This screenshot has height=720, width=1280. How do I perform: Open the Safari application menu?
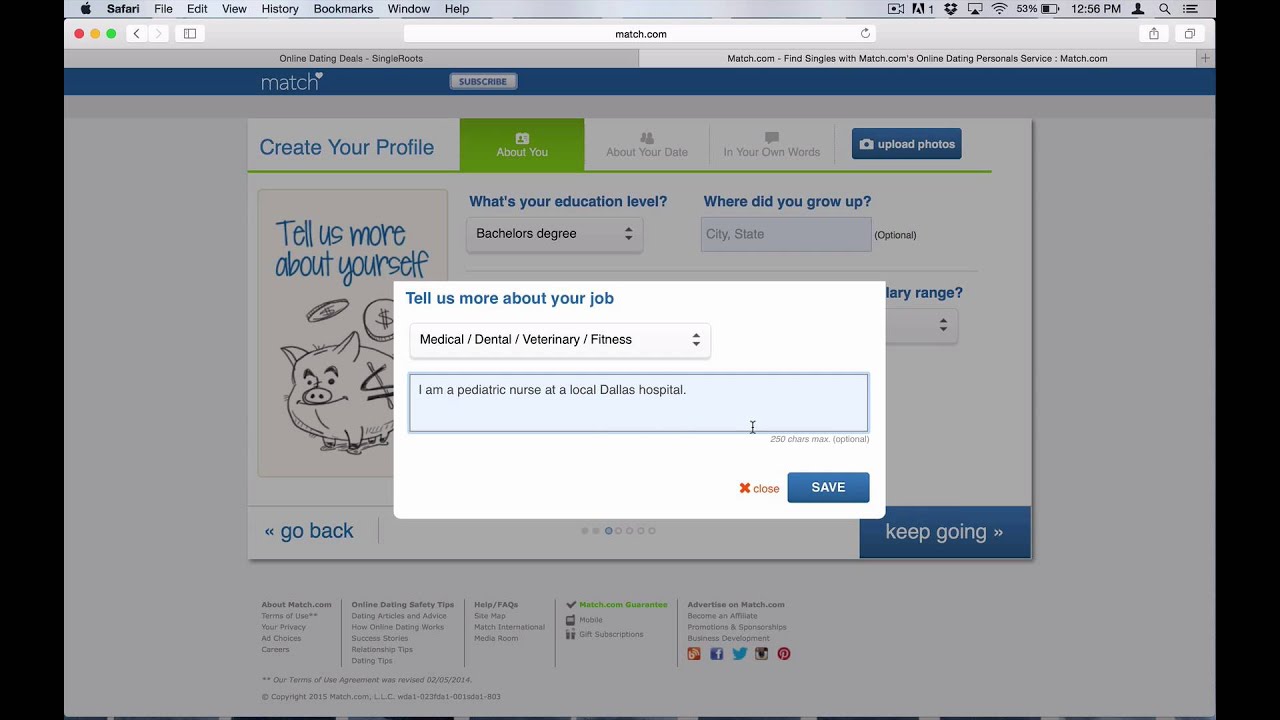pos(123,9)
